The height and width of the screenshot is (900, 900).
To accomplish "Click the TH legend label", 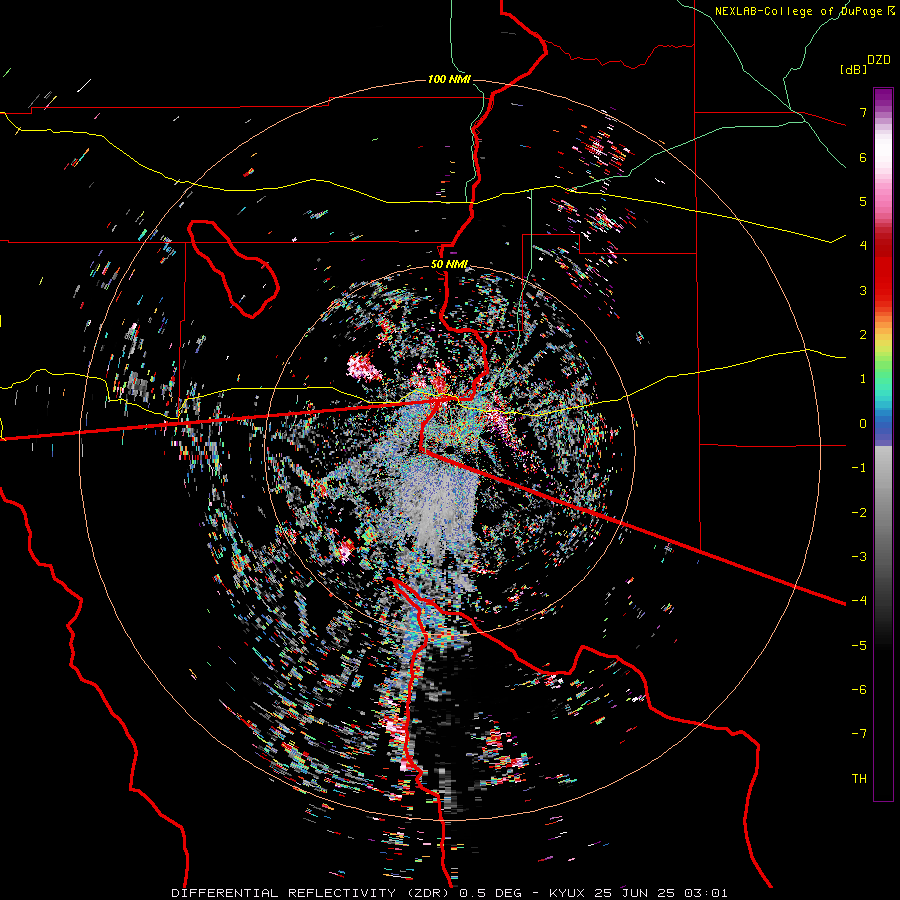I will [x=859, y=779].
